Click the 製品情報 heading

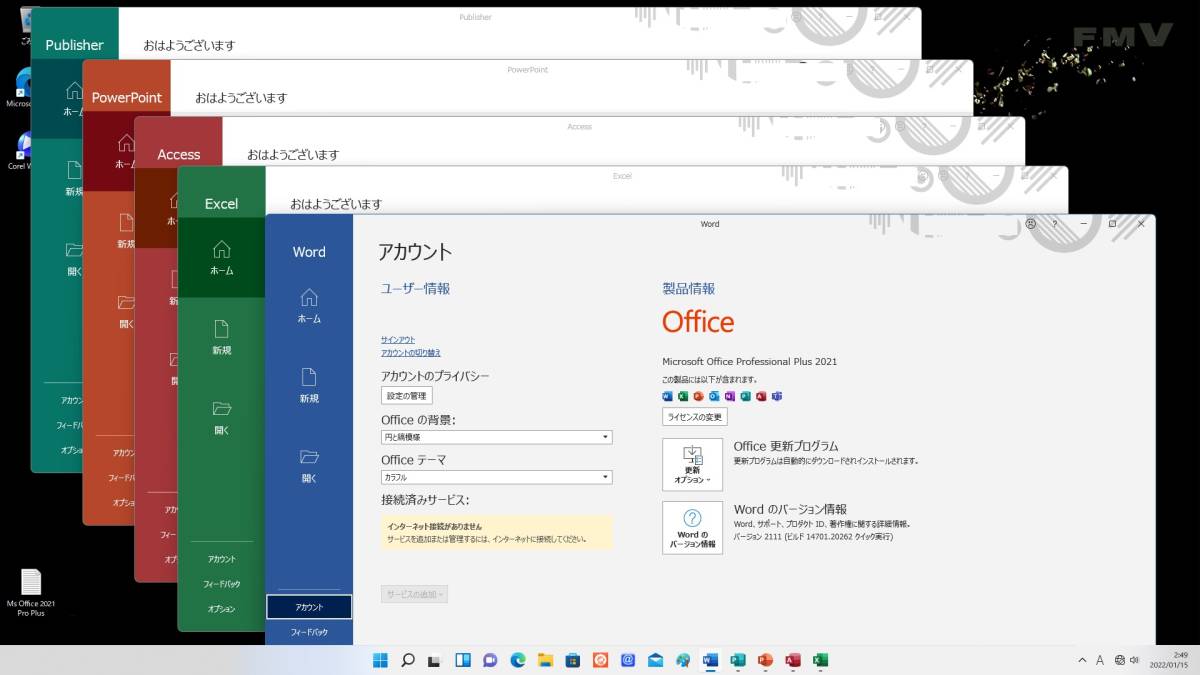[x=689, y=289]
